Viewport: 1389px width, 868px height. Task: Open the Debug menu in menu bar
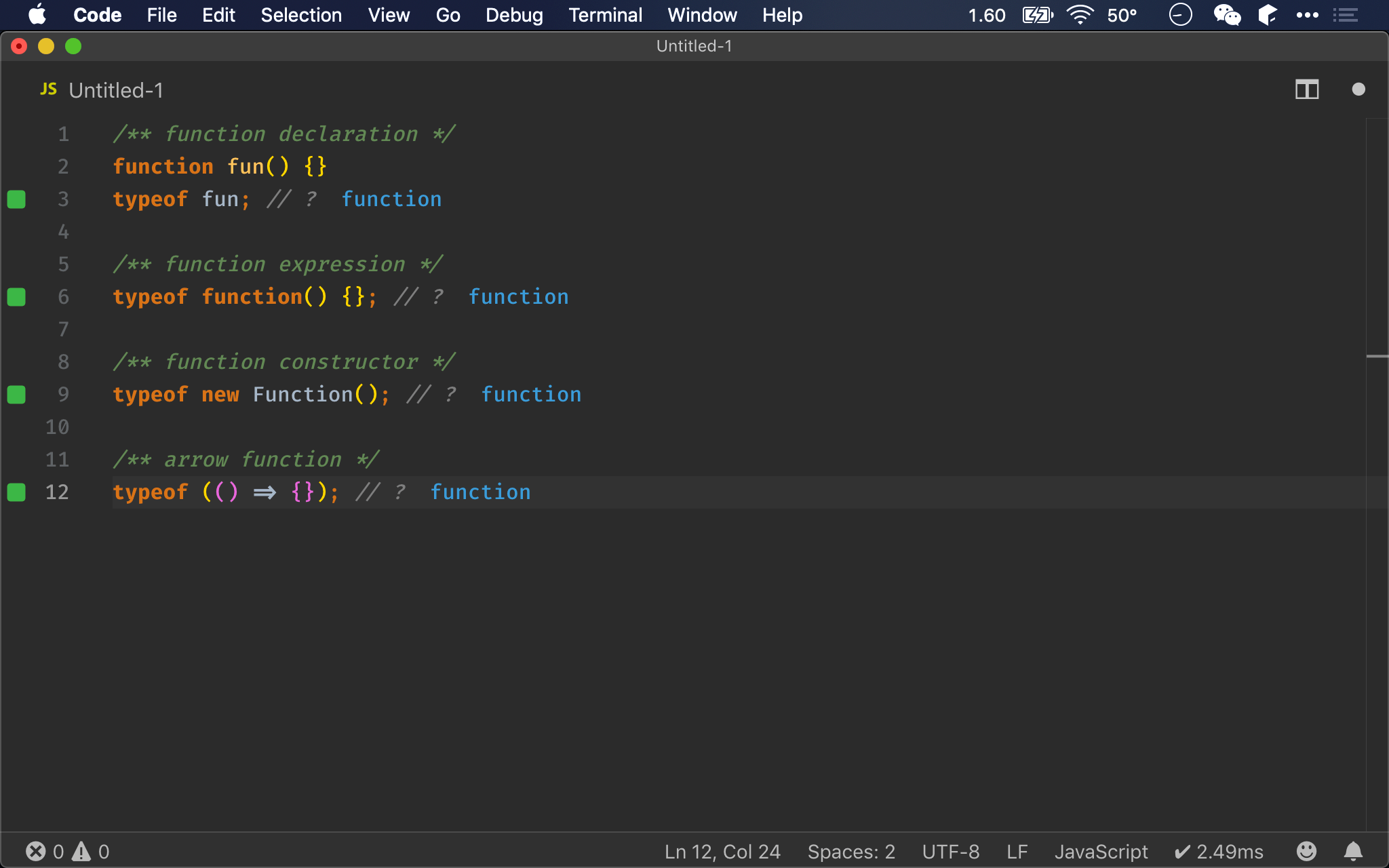tap(514, 15)
